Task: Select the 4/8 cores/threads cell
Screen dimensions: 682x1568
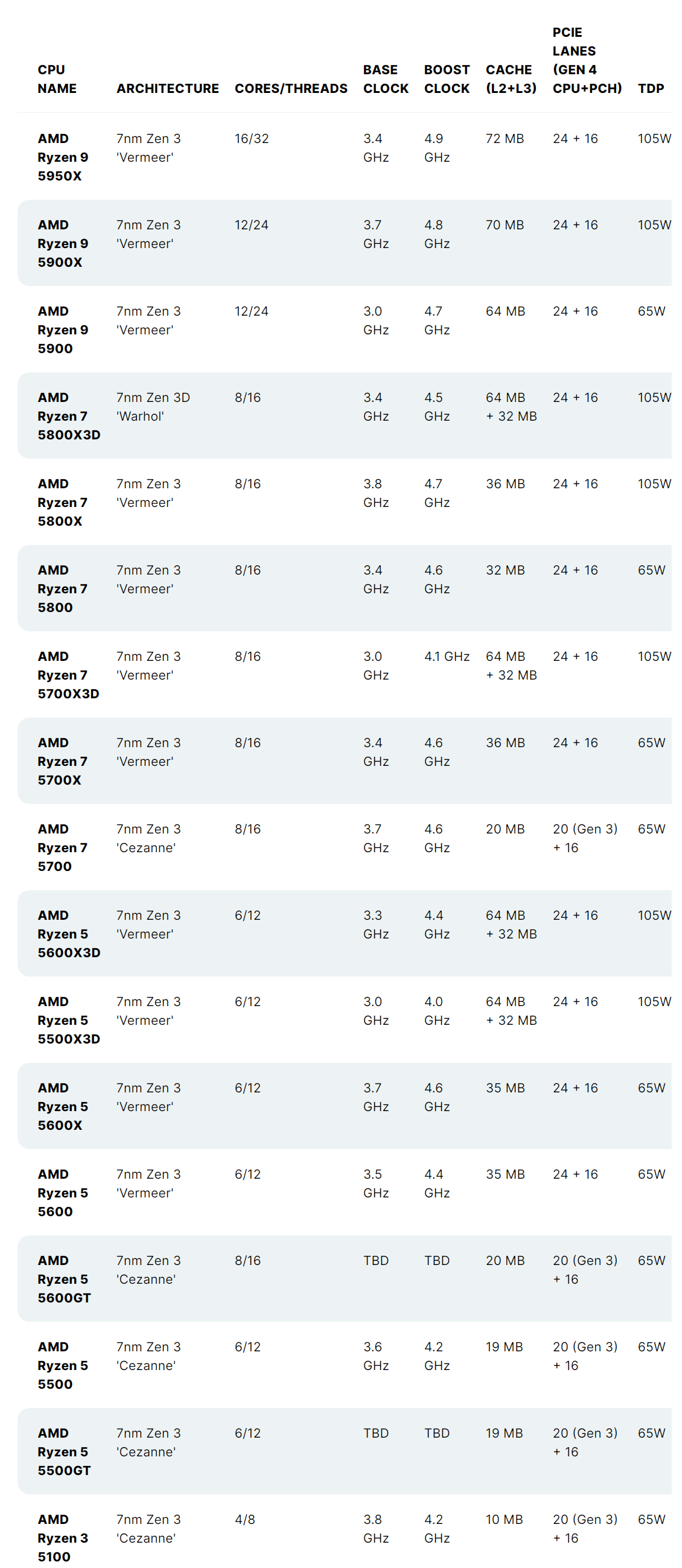Action: point(245,1519)
